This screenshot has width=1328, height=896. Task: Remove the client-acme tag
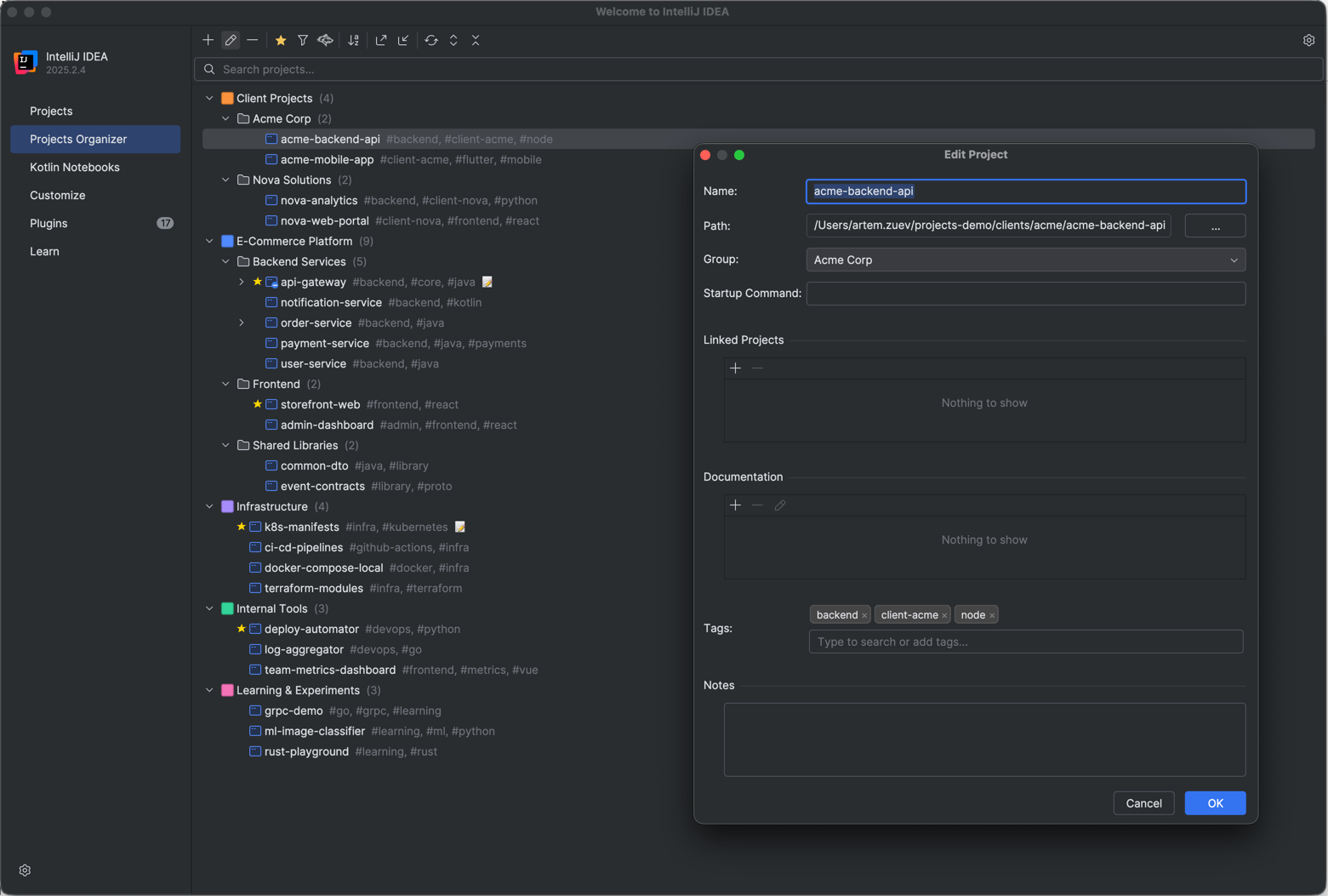click(944, 615)
